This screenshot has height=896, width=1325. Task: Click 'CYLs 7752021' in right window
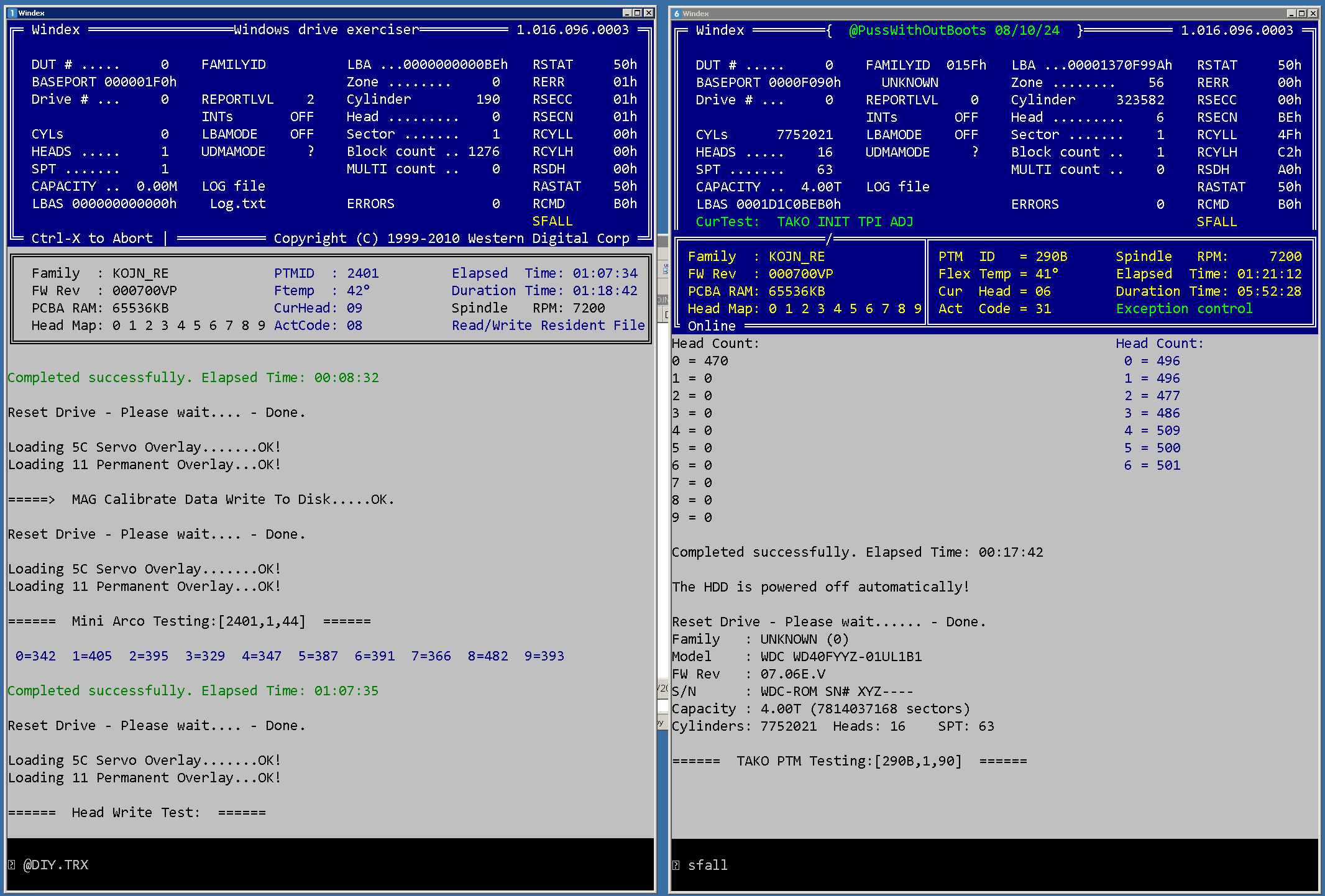(764, 134)
